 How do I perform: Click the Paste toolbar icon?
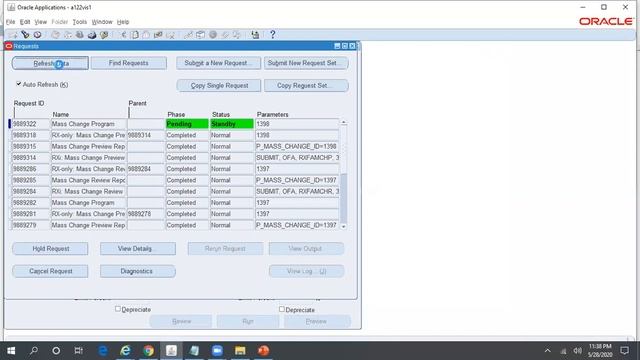coord(146,35)
